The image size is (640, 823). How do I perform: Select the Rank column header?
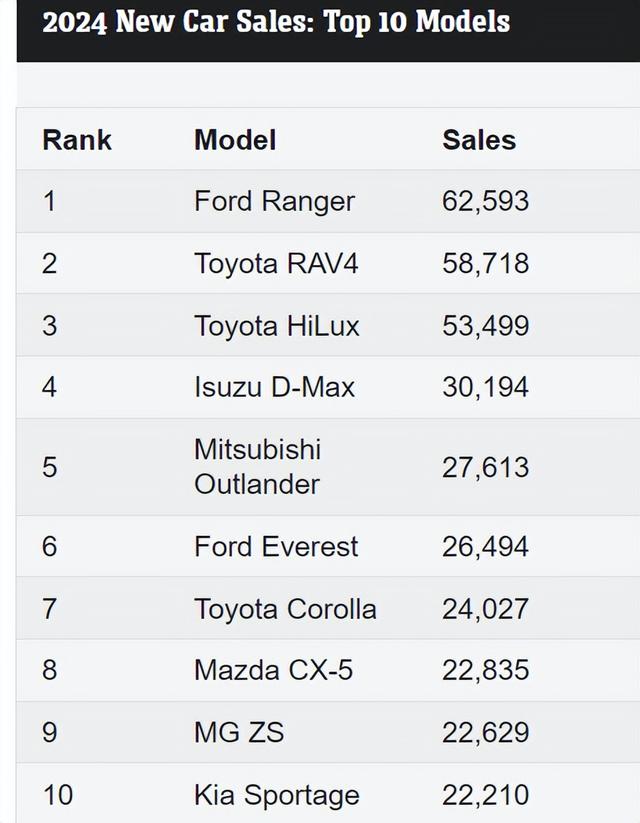click(77, 140)
